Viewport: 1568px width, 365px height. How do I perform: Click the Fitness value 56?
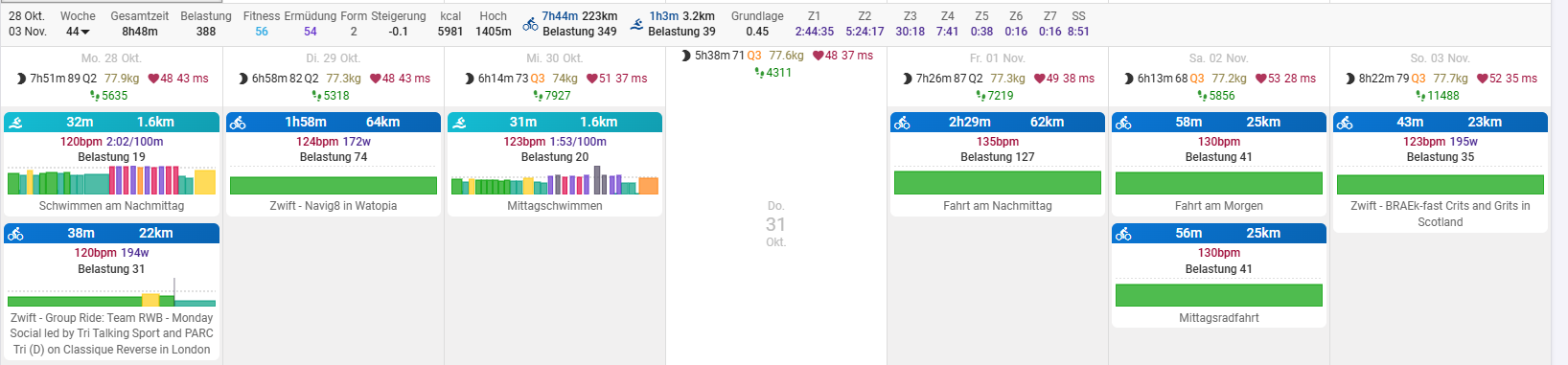tap(262, 32)
